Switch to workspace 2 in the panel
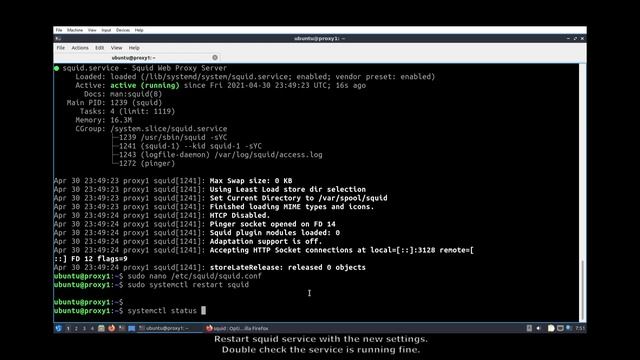 [x=76, y=328]
